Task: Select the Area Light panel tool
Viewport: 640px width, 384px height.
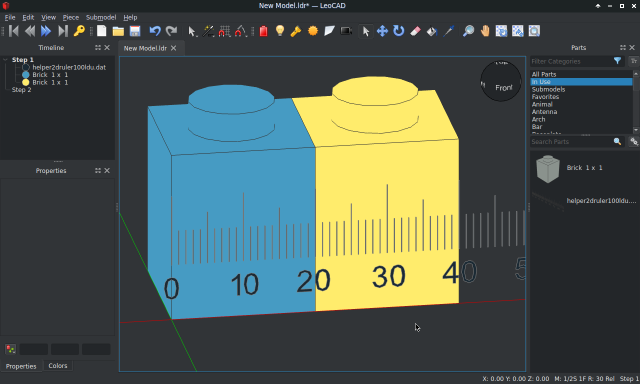Action: 329,31
